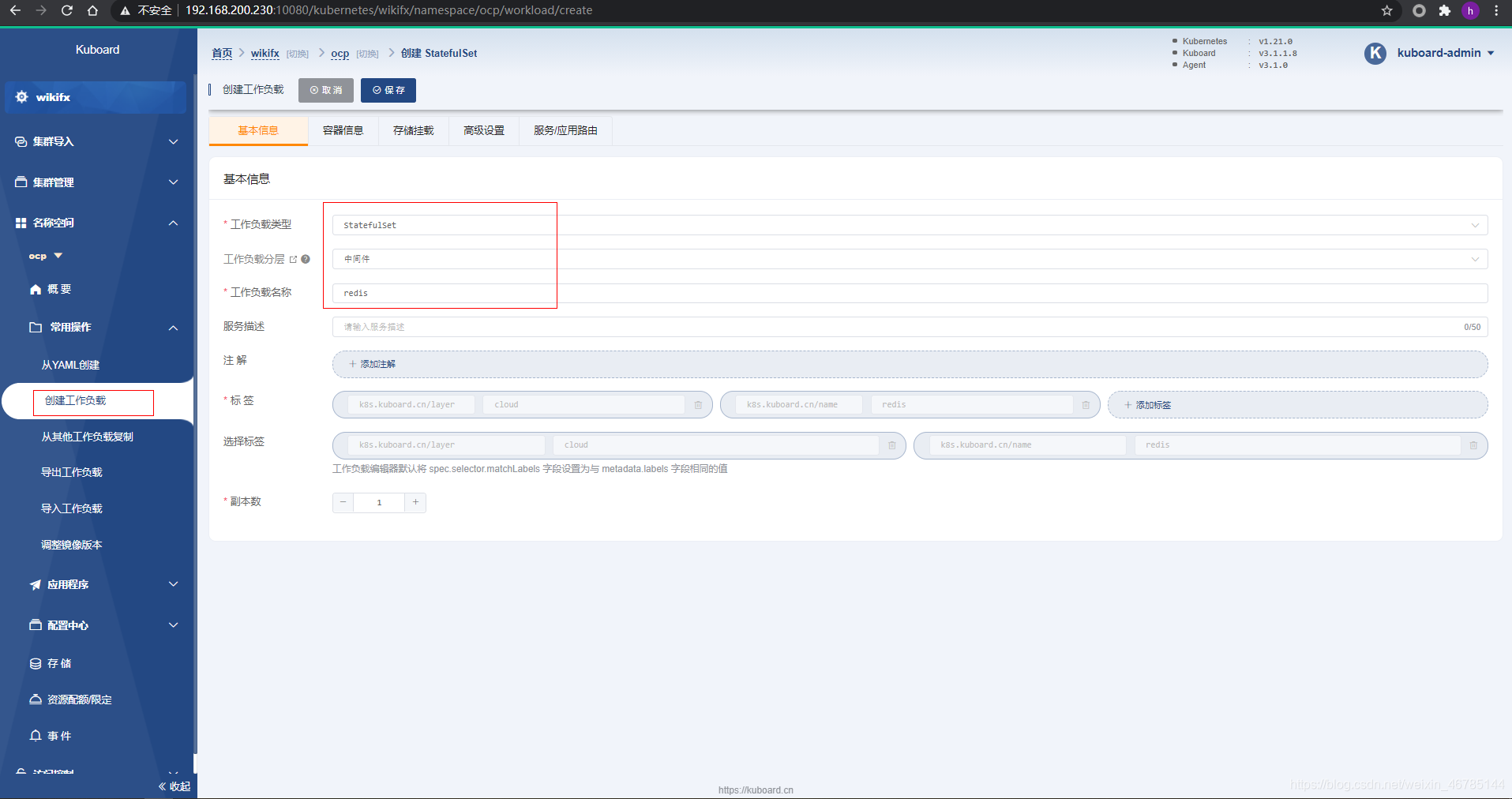The height and width of the screenshot is (799, 1512).
Task: Collapse sidebar with 收起 button
Action: coord(174,786)
